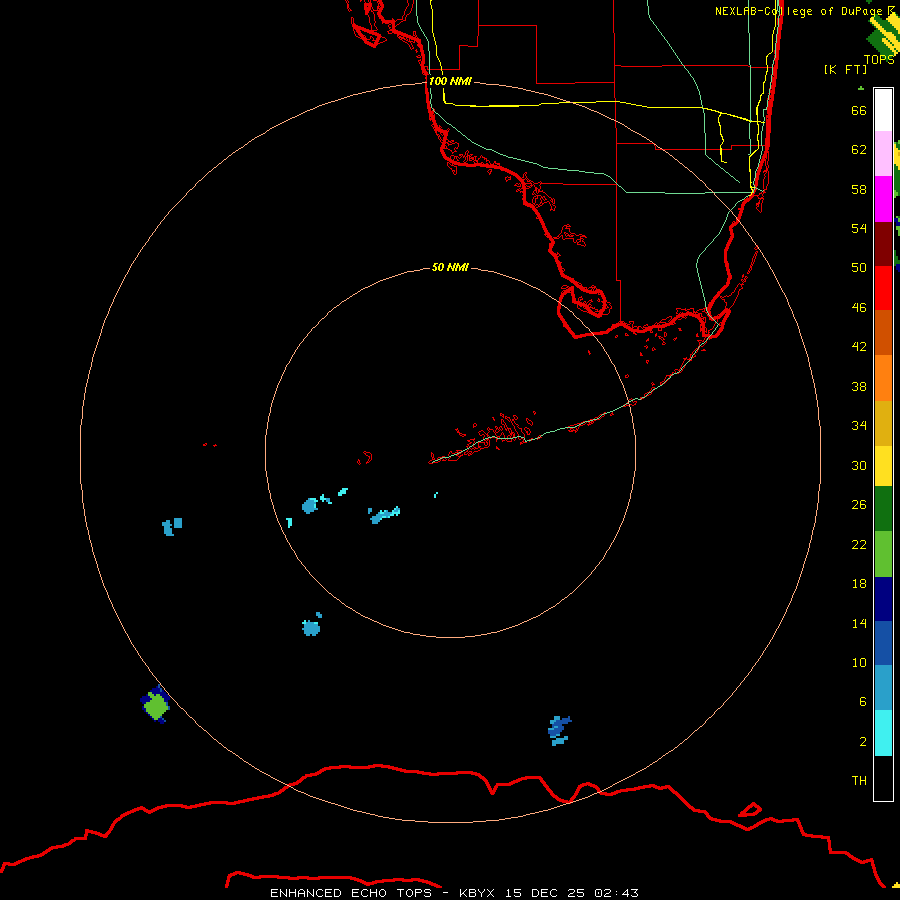Click the 14 legend value
The image size is (900, 900).
pyautogui.click(x=859, y=623)
